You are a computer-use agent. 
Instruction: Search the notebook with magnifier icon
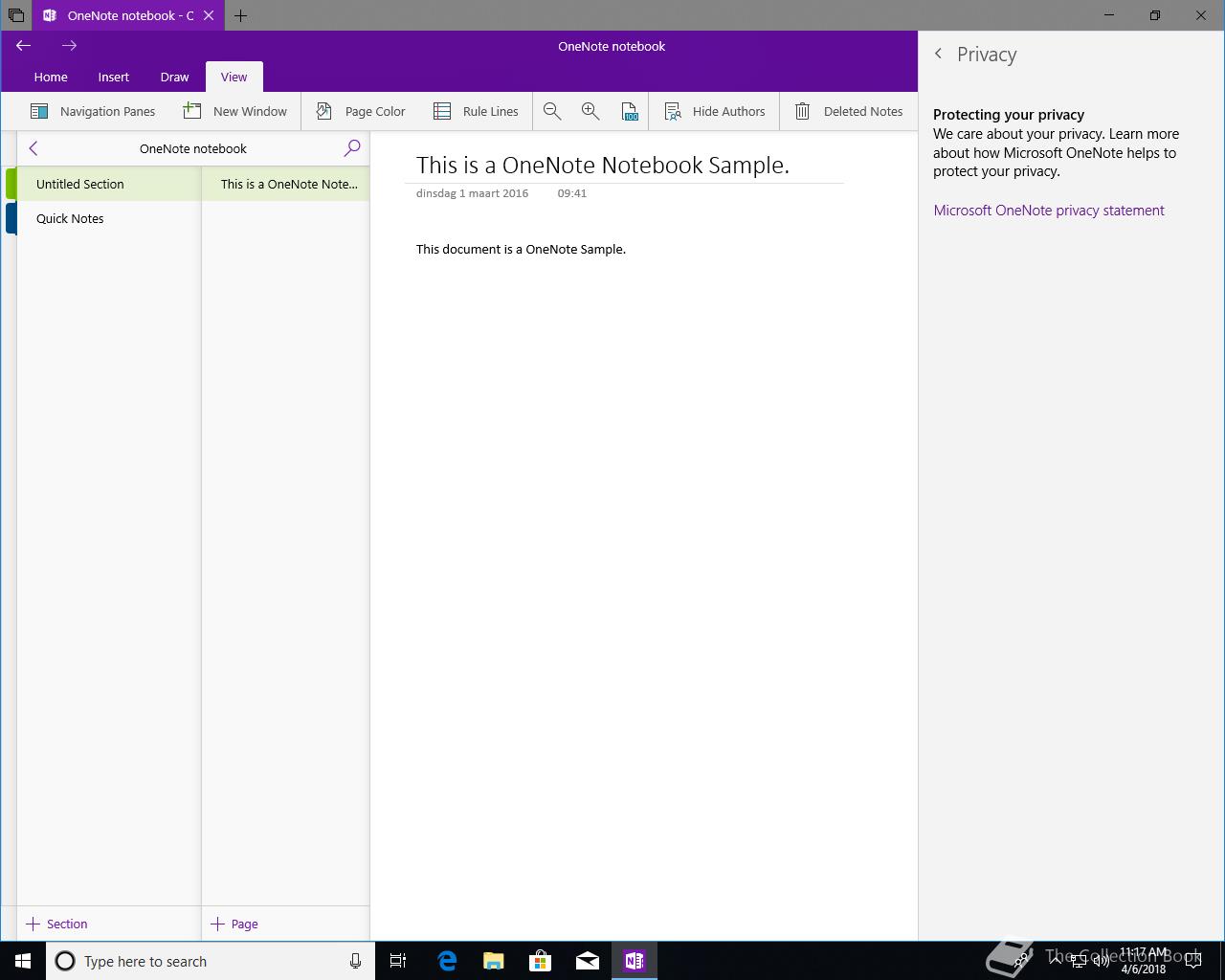tap(352, 147)
